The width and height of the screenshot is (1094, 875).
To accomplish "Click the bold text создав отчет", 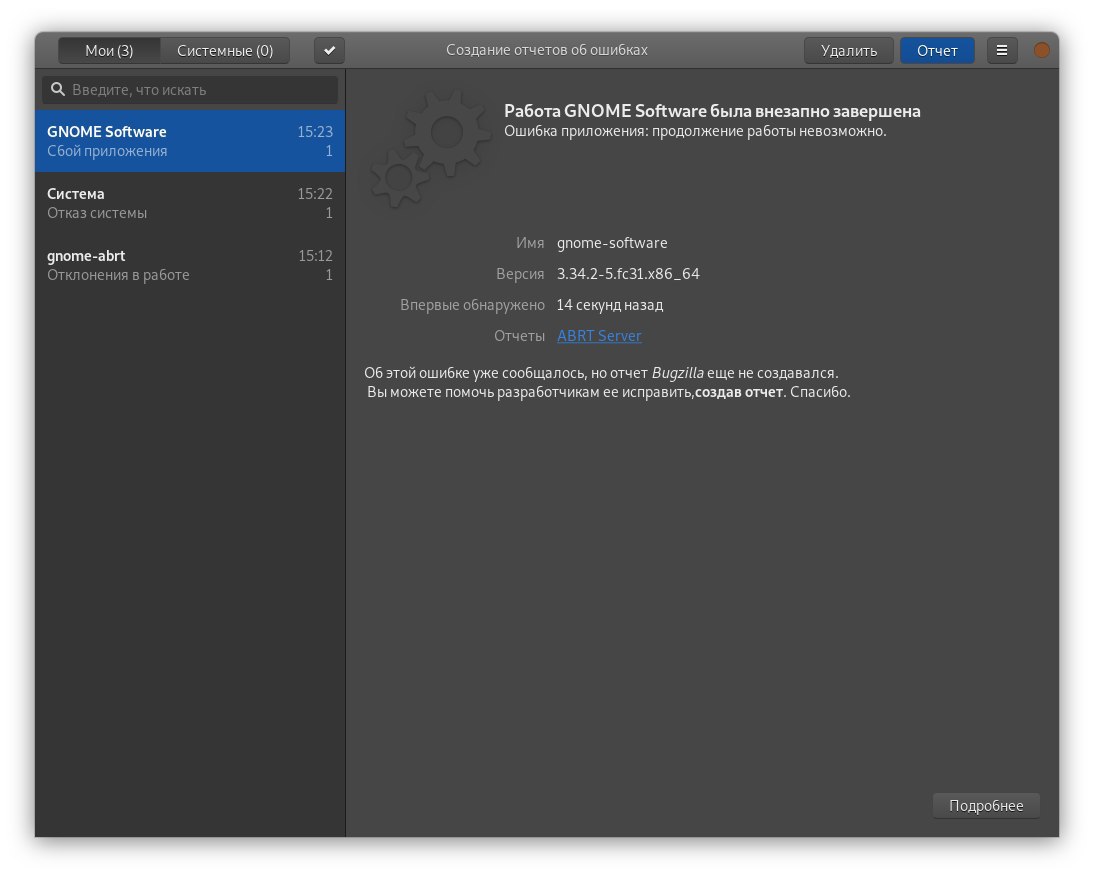I will point(738,392).
